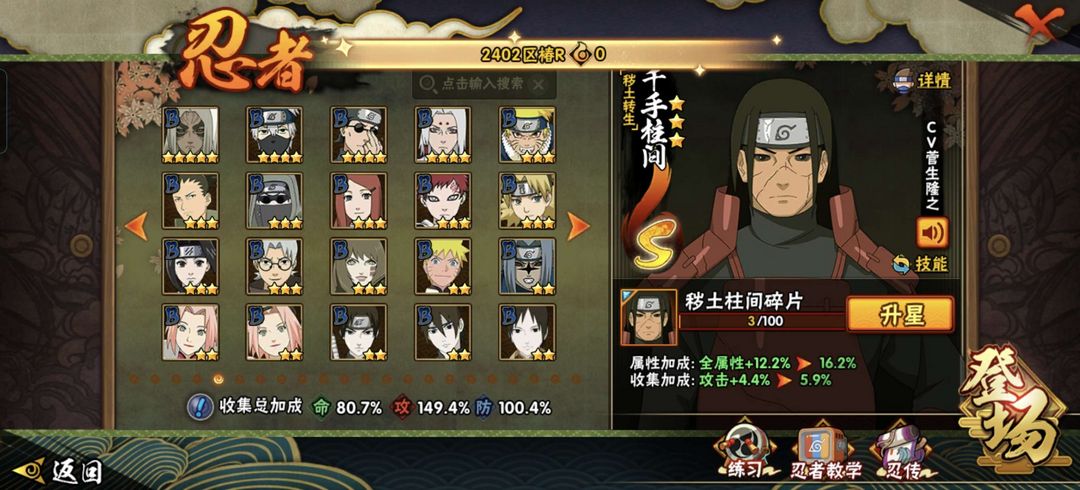Go to next ninja page arrow
Screen dimensions: 1080x490
[578, 226]
